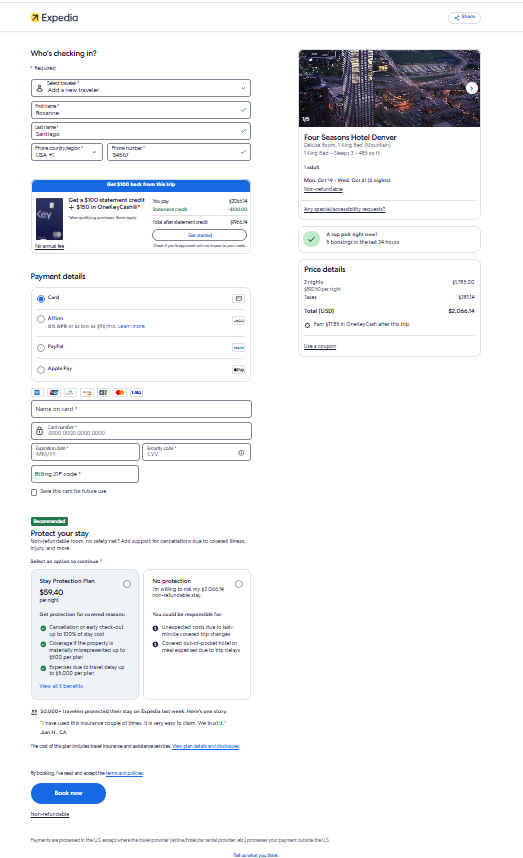
Task: Click Get $100 back from this trip banner
Action: tap(141, 185)
